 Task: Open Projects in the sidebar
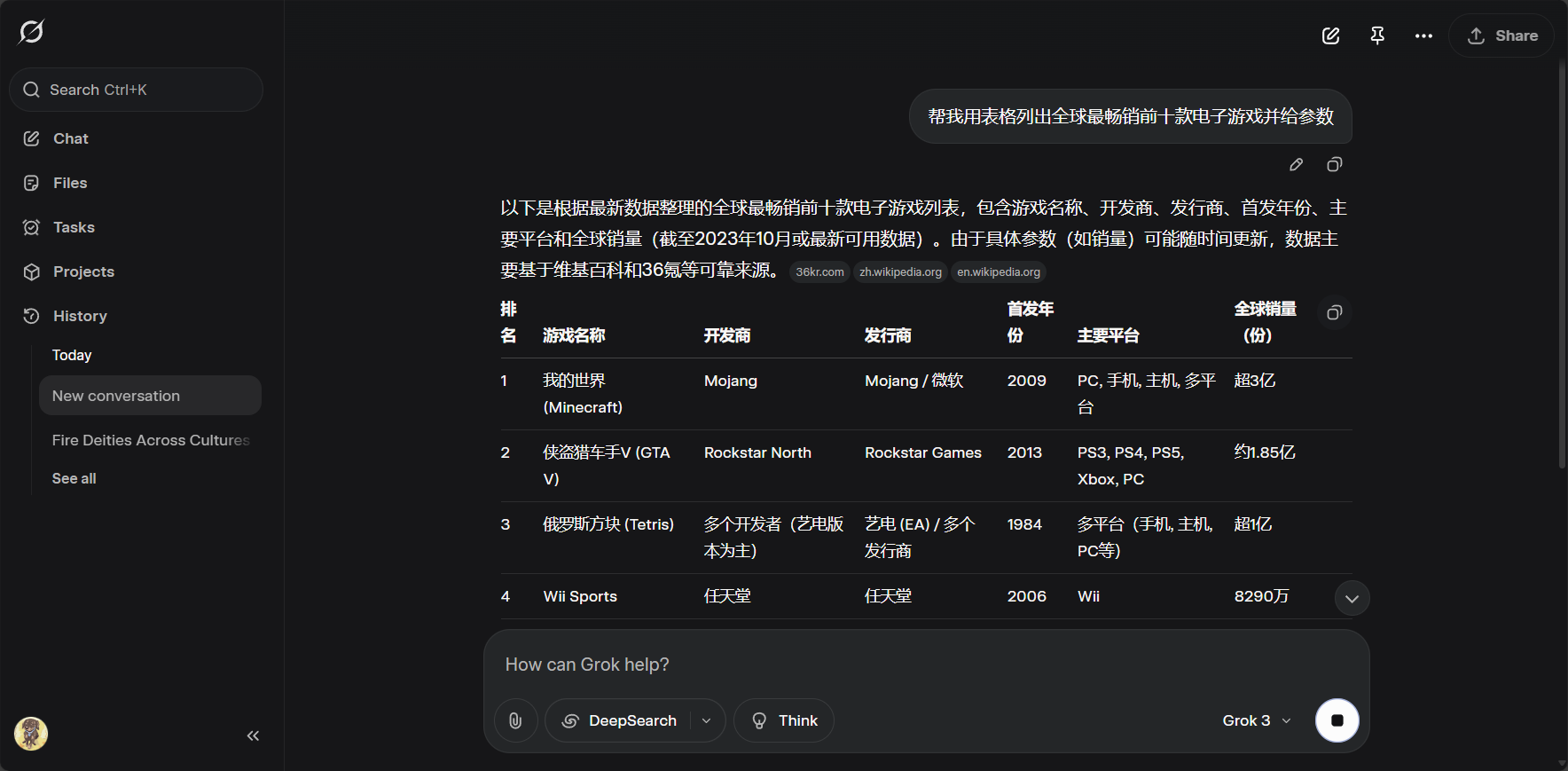tap(82, 271)
